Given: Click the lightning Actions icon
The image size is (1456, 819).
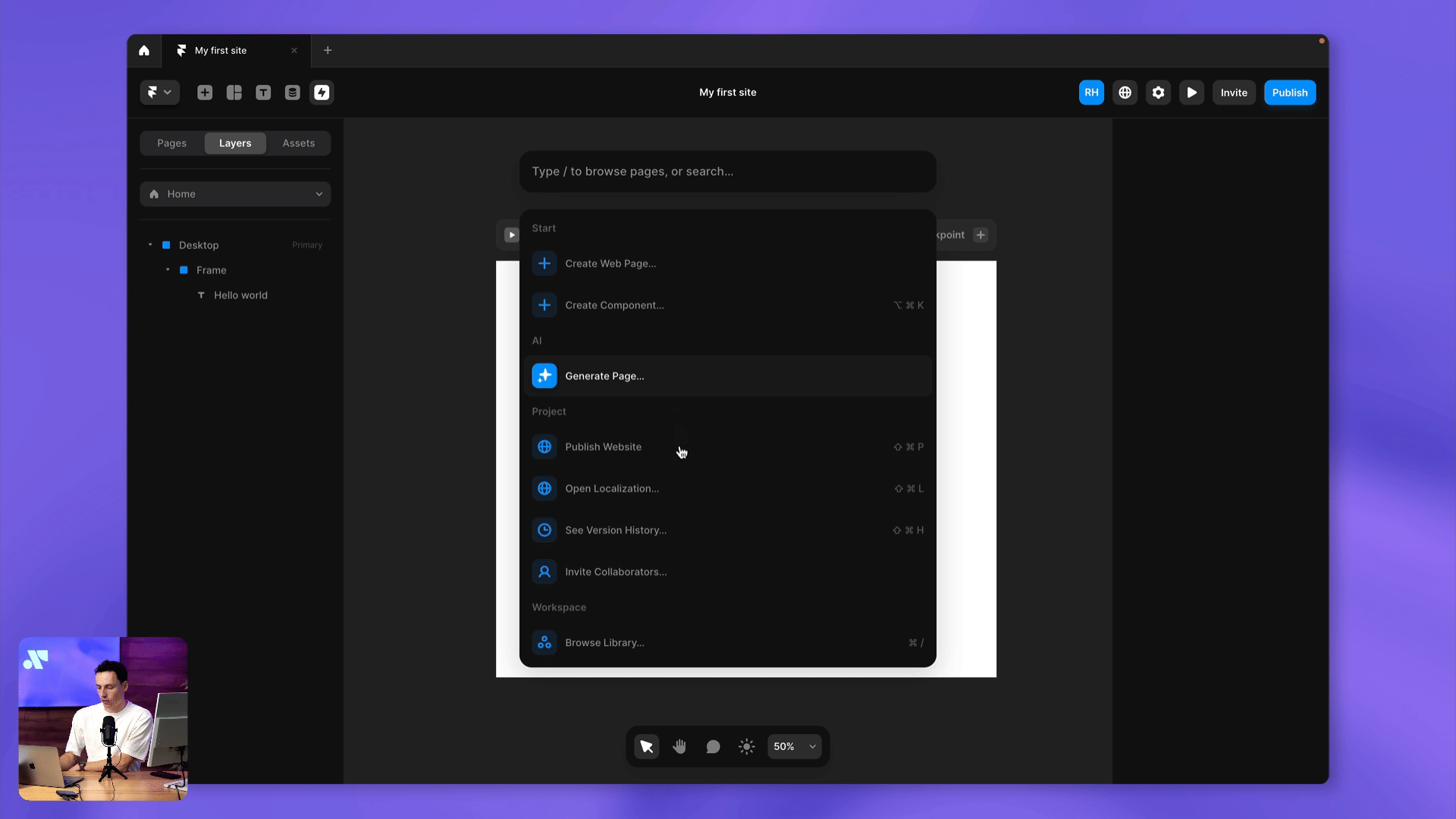Looking at the screenshot, I should click(x=322, y=93).
